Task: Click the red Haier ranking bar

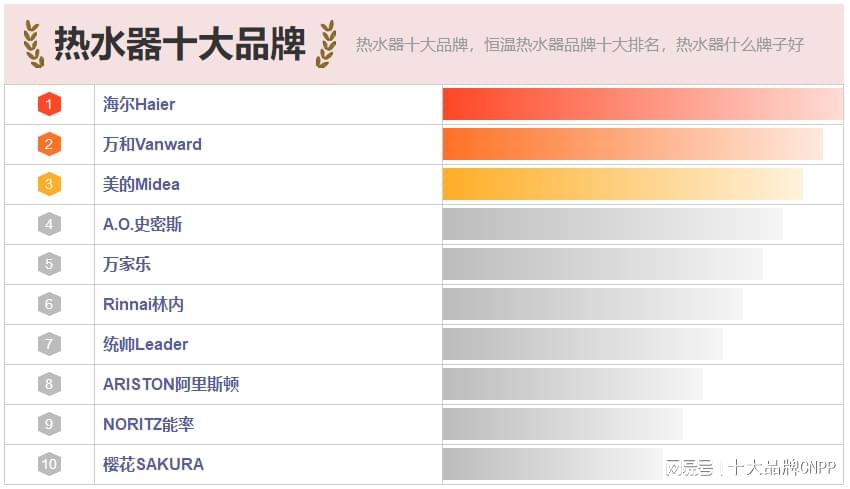Action: point(643,104)
